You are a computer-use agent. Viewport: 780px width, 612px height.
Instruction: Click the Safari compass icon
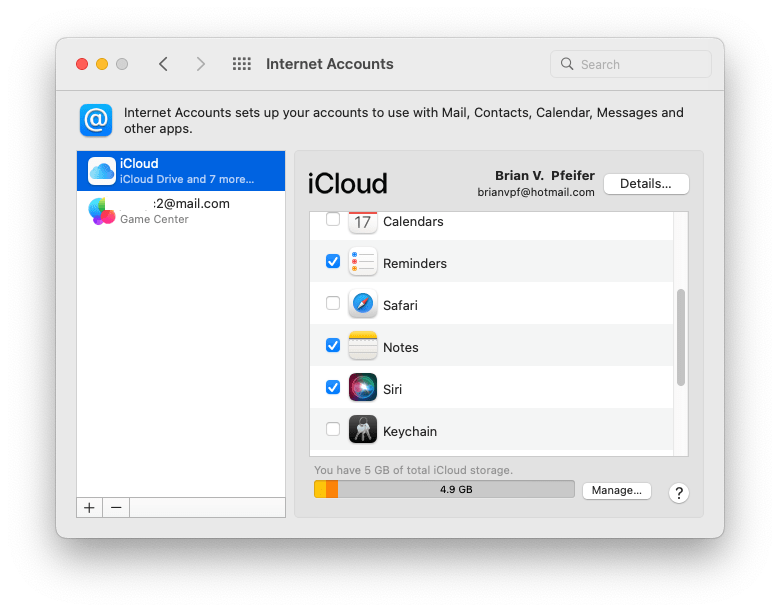(x=362, y=305)
